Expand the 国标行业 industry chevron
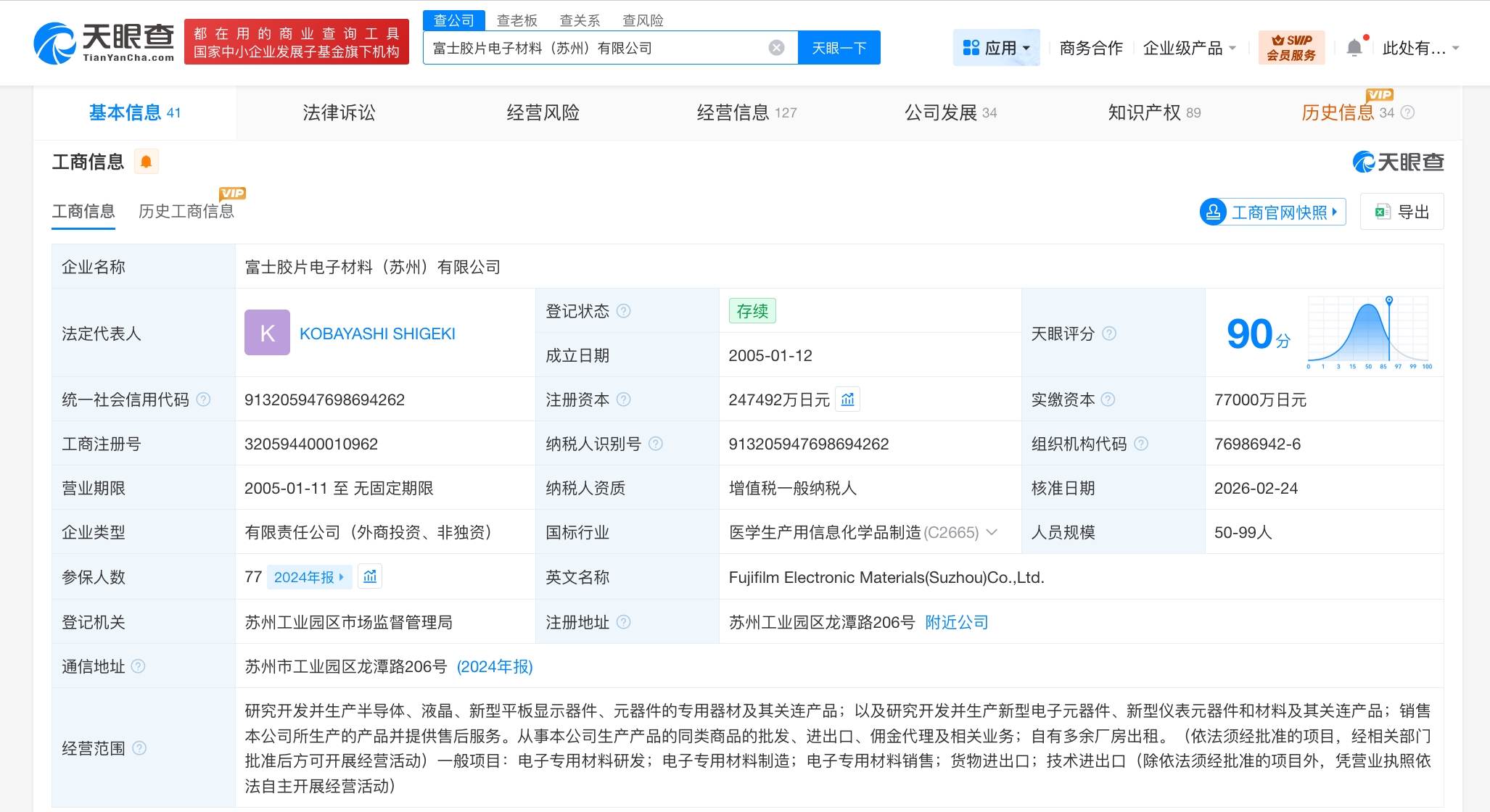 pos(992,532)
